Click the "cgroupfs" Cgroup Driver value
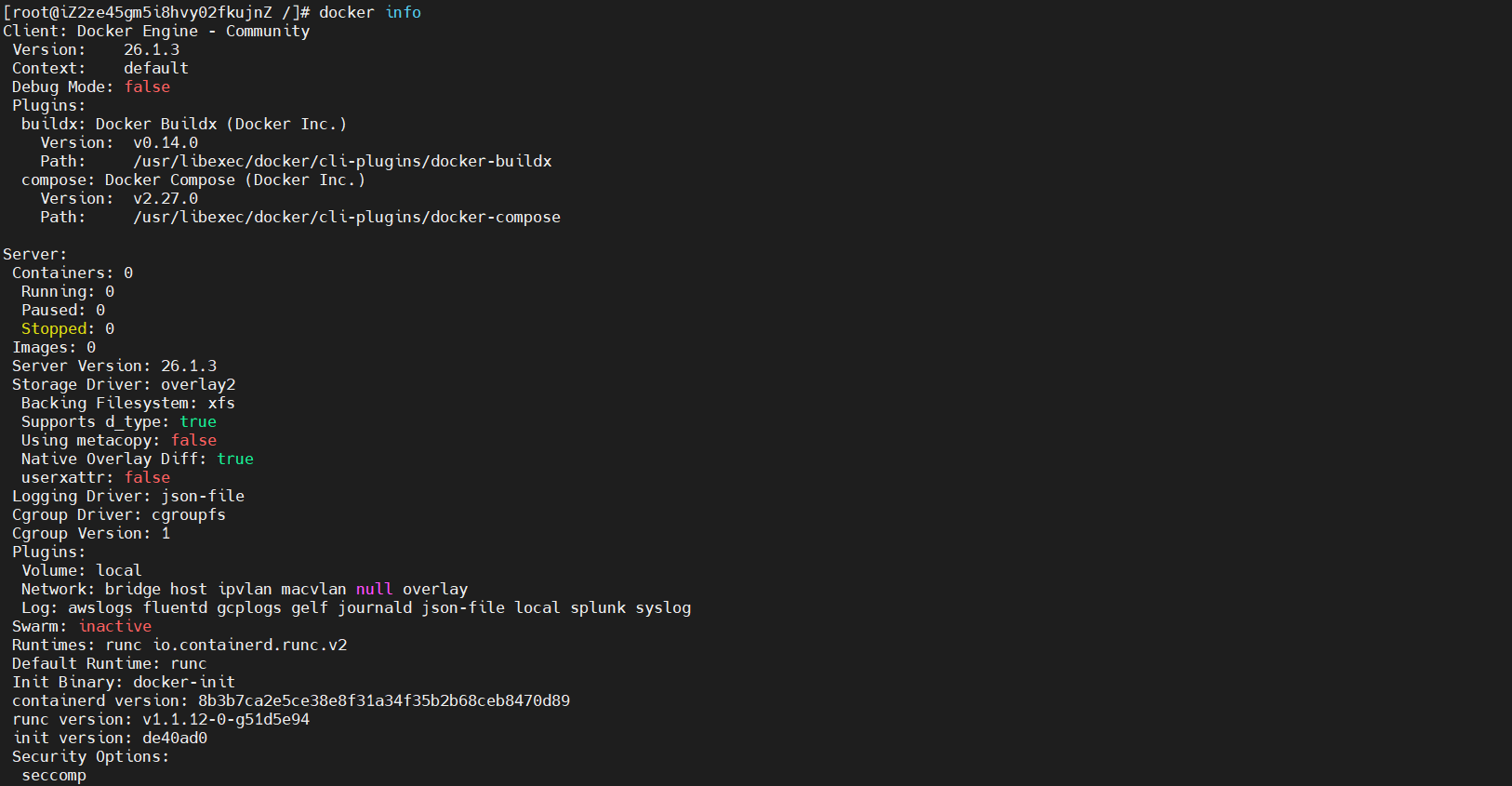The width and height of the screenshot is (1512, 786). pyautogui.click(x=188, y=514)
